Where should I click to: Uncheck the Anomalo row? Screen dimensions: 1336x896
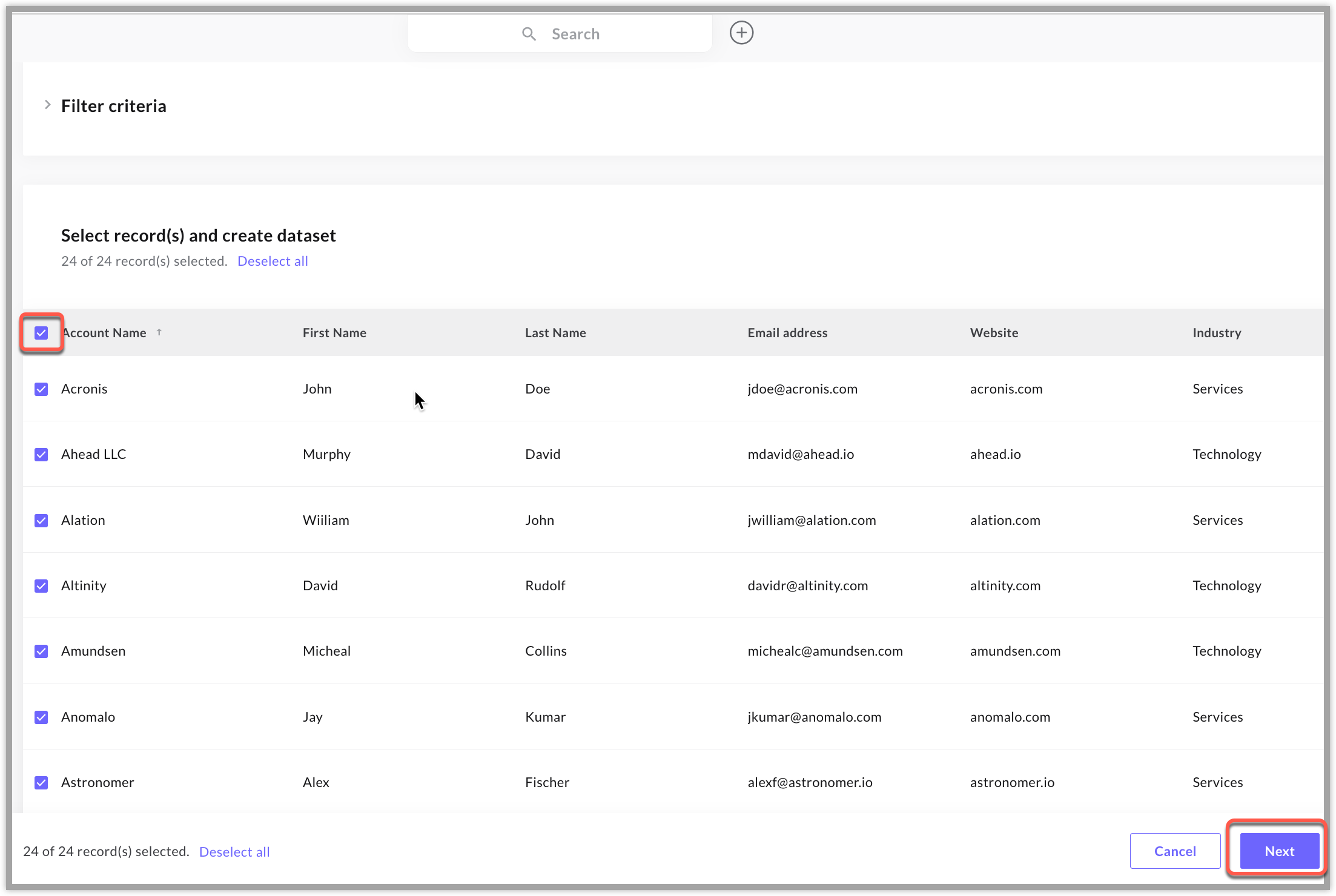tap(41, 717)
